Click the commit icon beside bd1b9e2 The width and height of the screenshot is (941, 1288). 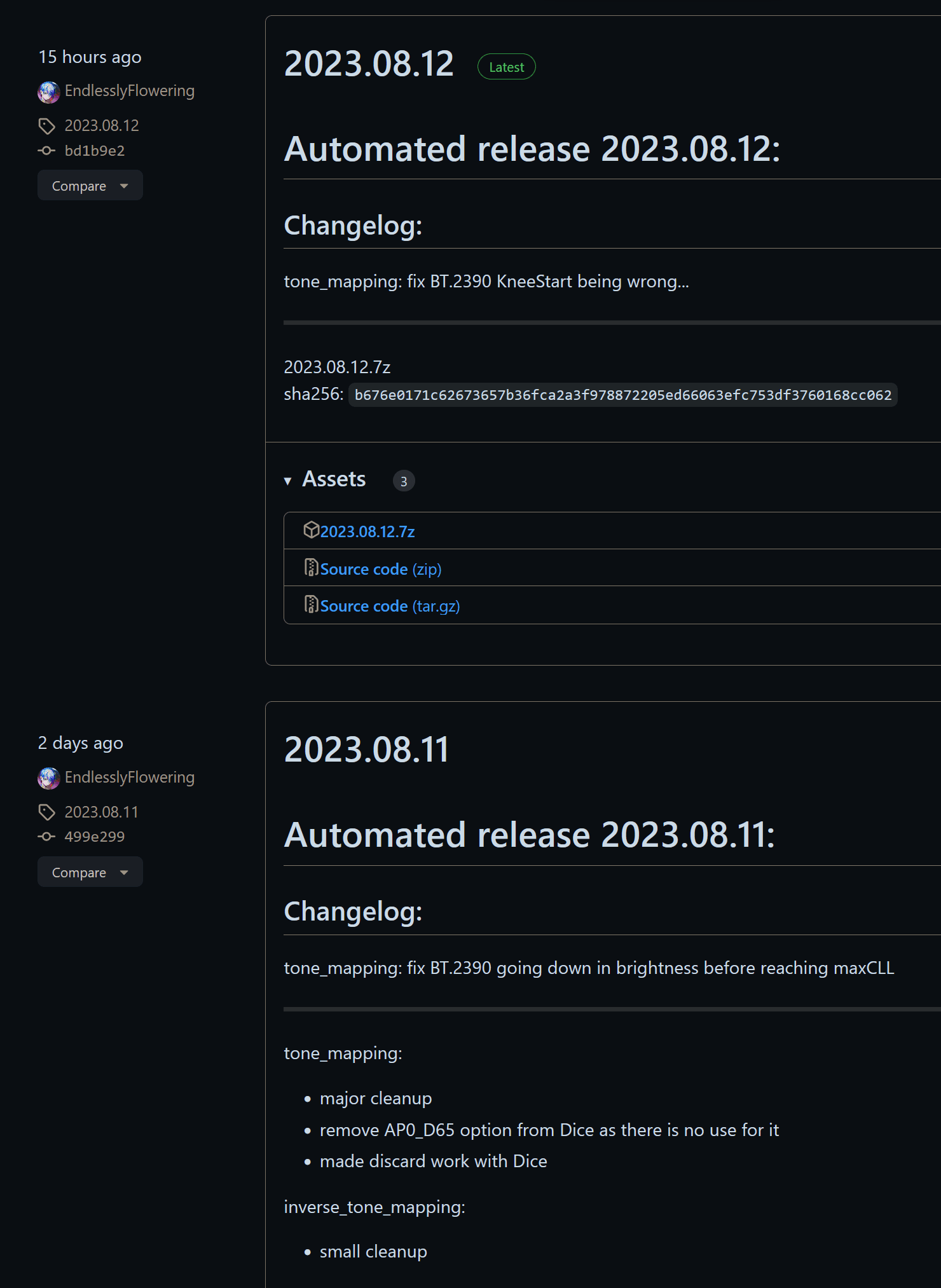click(46, 151)
